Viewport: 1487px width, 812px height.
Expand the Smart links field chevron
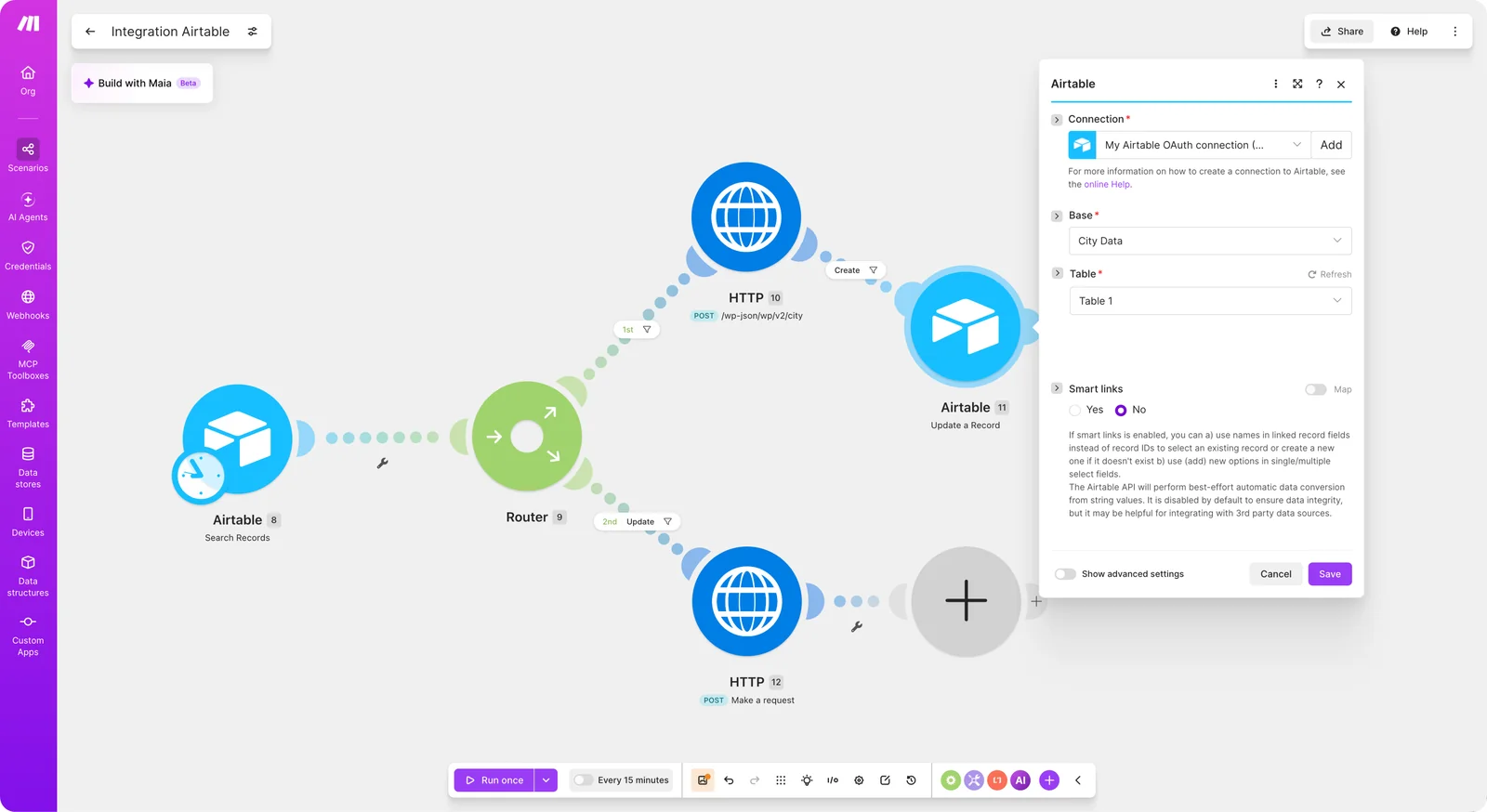click(x=1057, y=388)
